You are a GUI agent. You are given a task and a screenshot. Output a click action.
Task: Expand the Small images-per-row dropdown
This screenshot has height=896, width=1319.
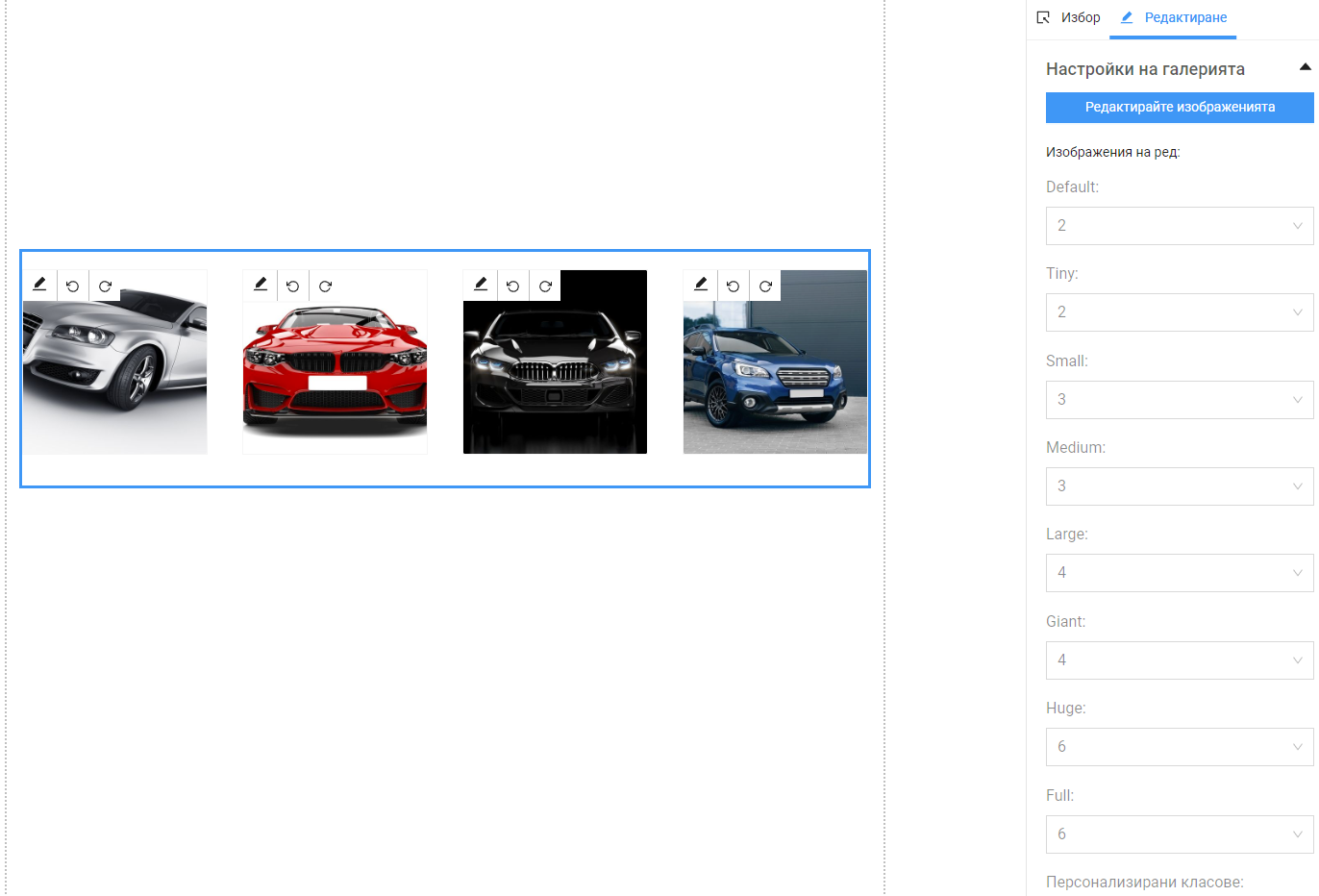point(1179,400)
